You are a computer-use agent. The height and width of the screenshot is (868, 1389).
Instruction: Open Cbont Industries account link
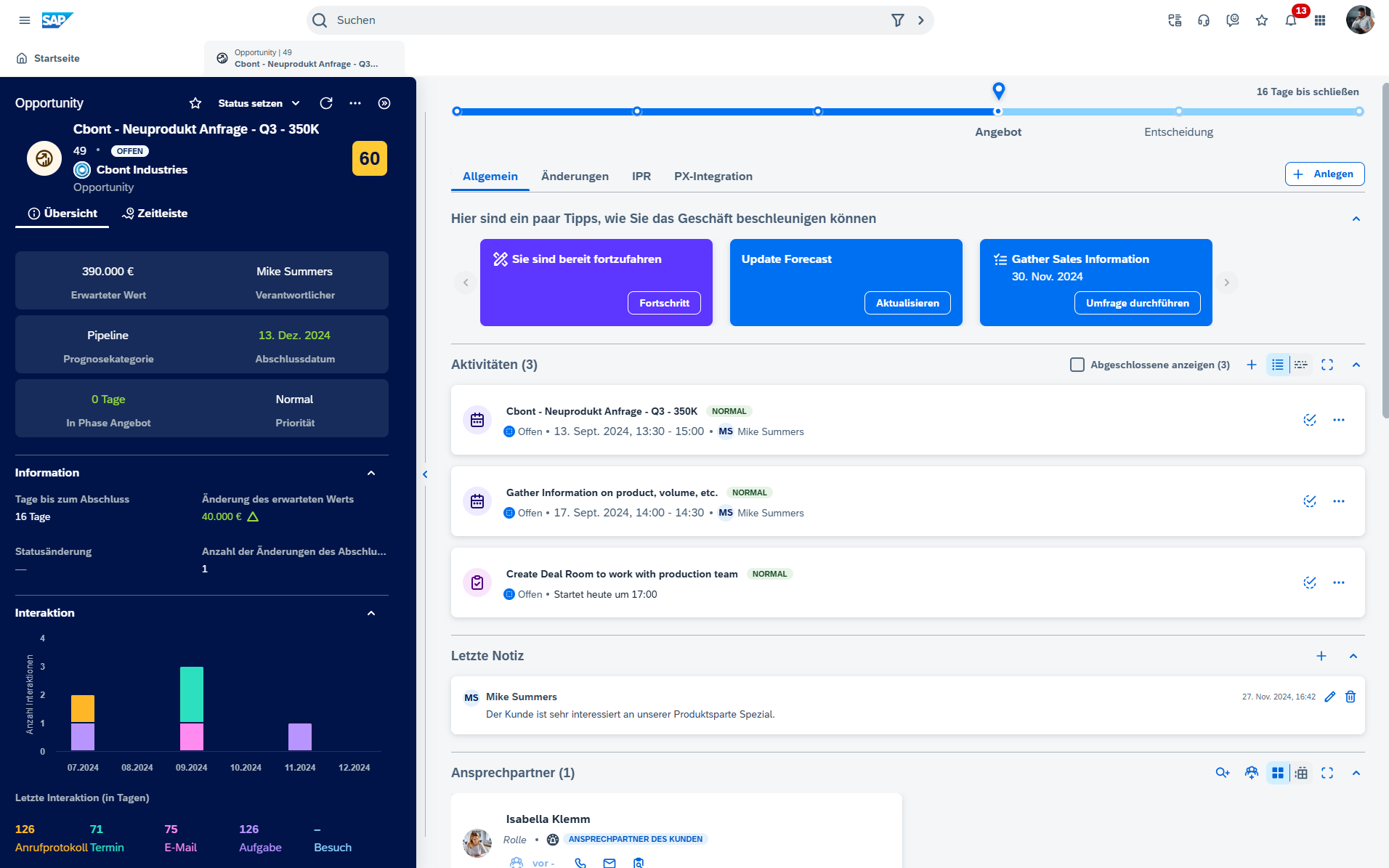(x=142, y=170)
